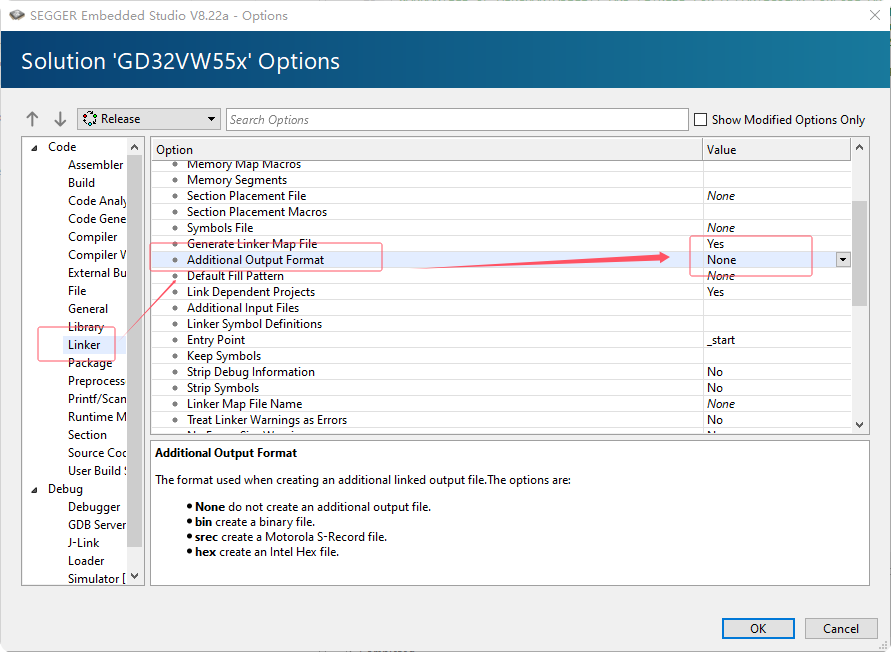Collapse the Debug tree category
Image resolution: width=891 pixels, height=652 pixels.
pos(34,489)
